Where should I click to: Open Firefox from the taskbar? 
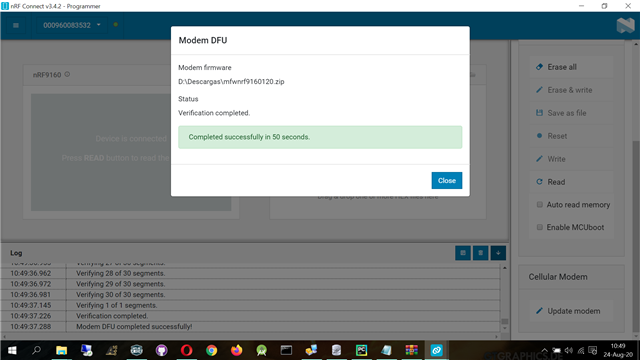coord(236,350)
